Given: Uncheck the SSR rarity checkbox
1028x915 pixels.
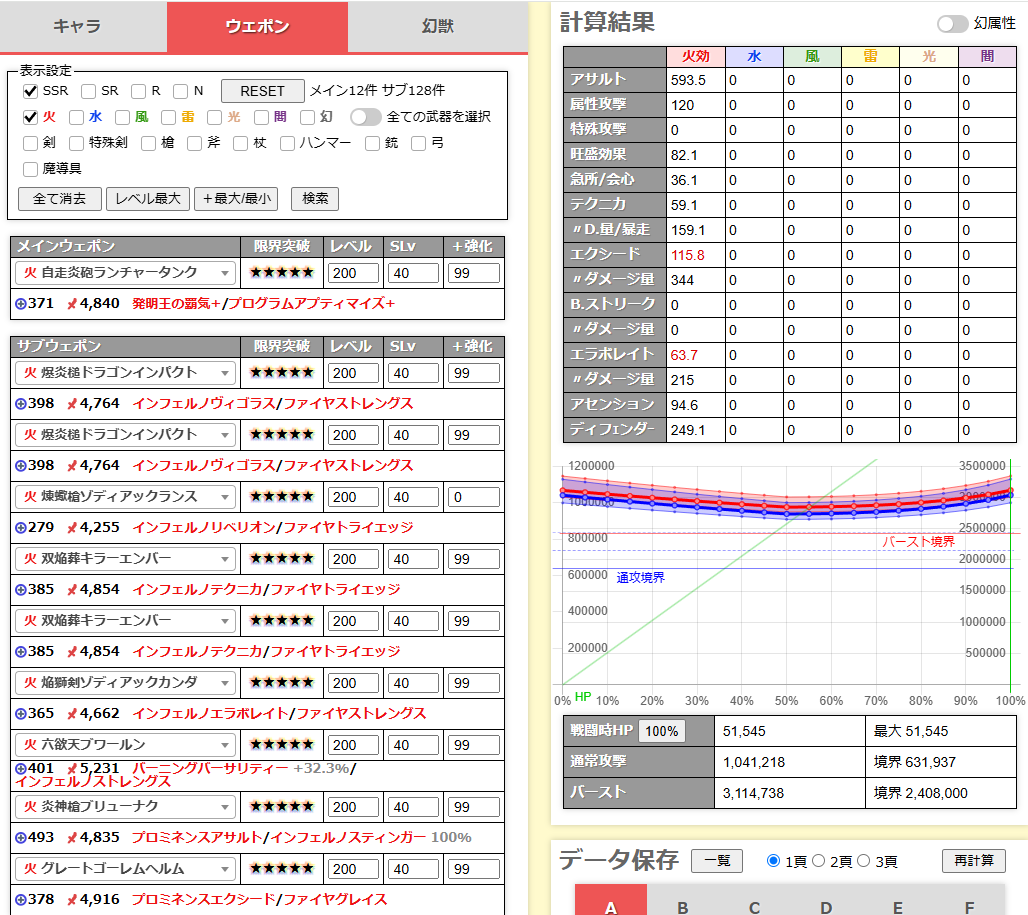Looking at the screenshot, I should tap(31, 91).
